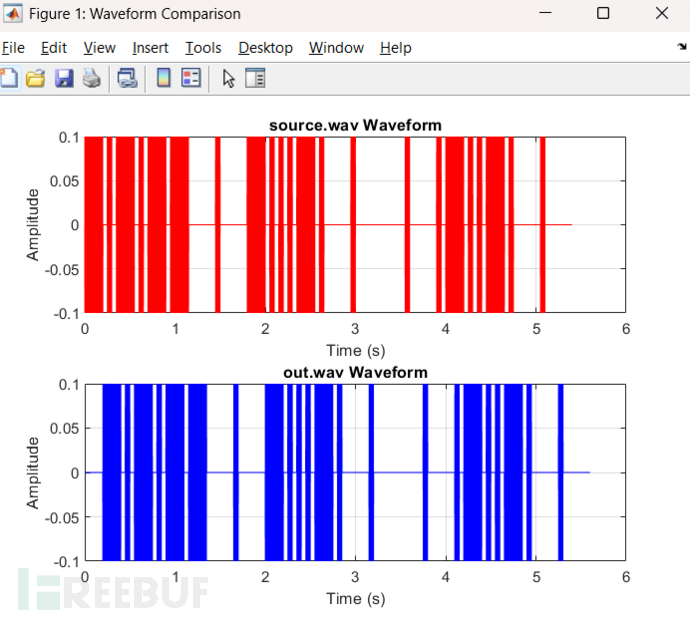Open the Insert menu
This screenshot has height=617, width=690.
[150, 48]
